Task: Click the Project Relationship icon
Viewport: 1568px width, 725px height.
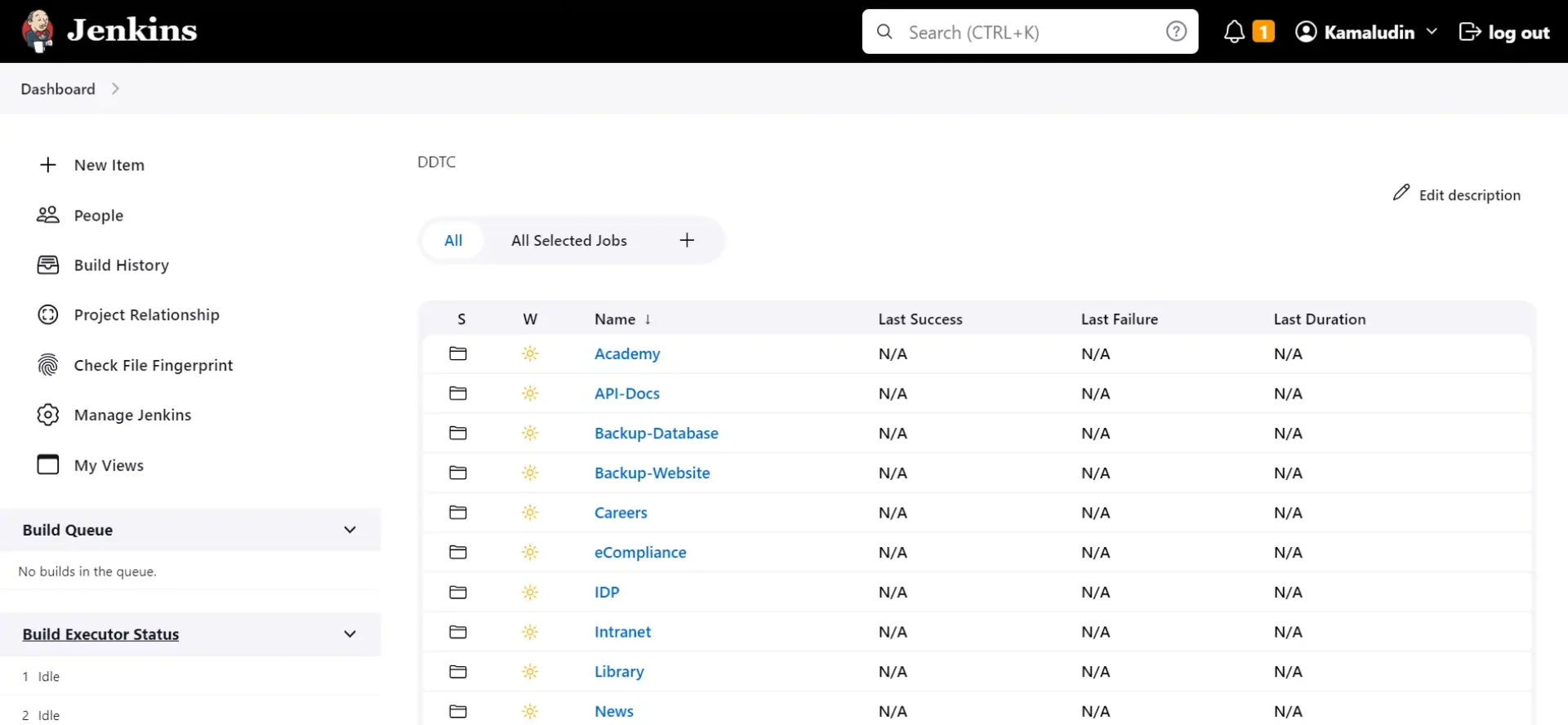Action: tap(48, 315)
